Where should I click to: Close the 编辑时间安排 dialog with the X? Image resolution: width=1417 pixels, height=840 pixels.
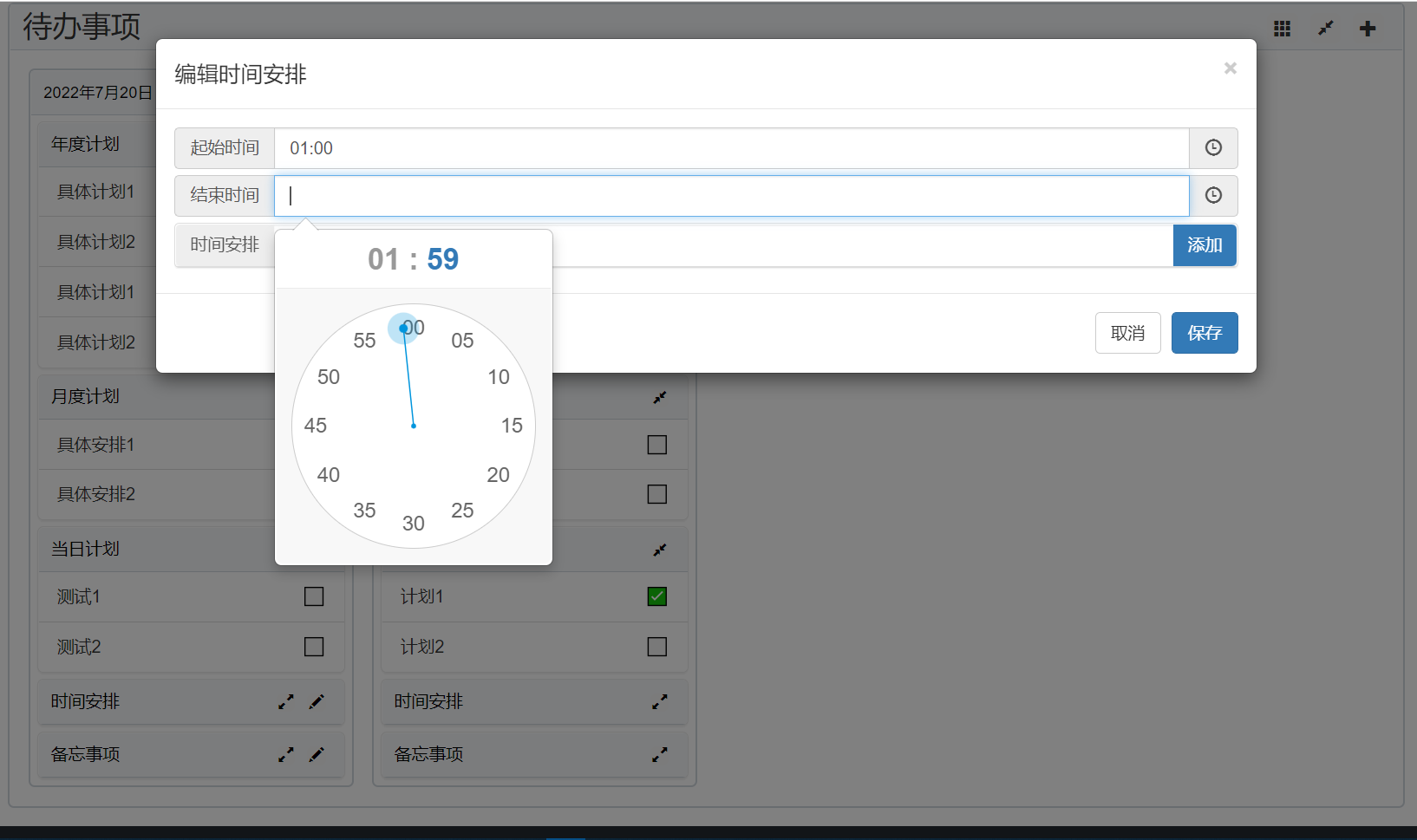(x=1230, y=68)
